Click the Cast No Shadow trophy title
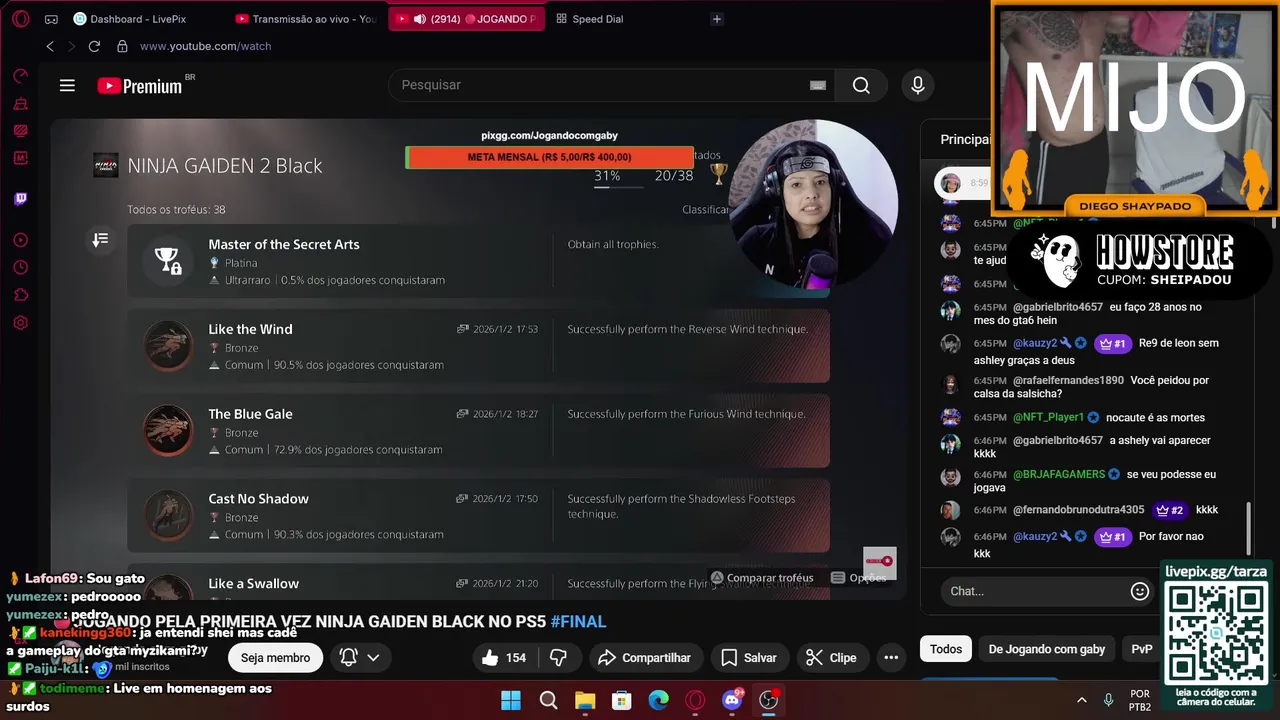The width and height of the screenshot is (1280, 720). 258,499
